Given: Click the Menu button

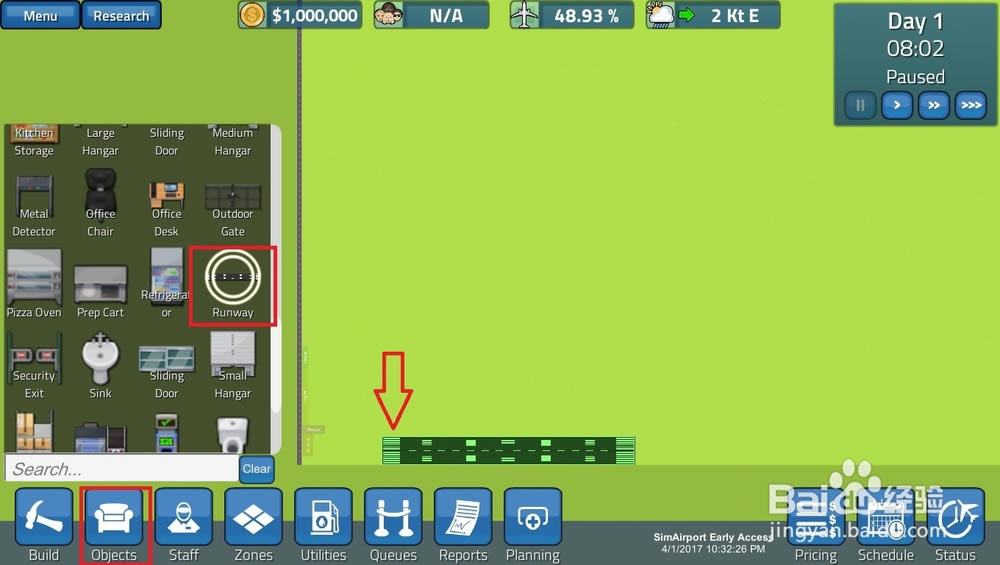Looking at the screenshot, I should tap(40, 16).
